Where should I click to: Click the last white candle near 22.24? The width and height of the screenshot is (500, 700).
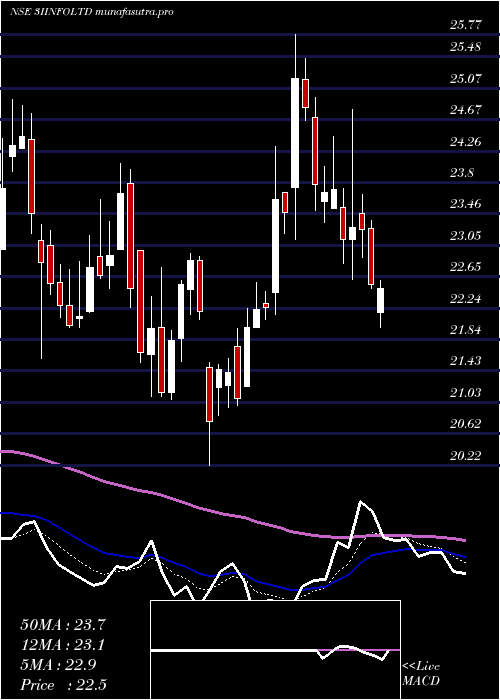(380, 300)
